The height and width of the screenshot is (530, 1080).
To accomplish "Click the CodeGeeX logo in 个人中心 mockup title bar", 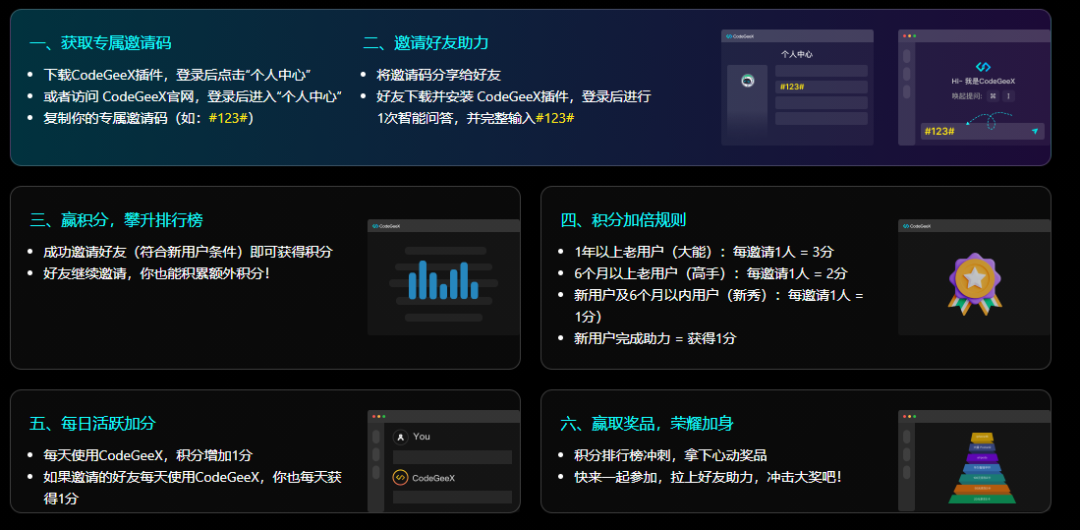I will pyautogui.click(x=740, y=36).
